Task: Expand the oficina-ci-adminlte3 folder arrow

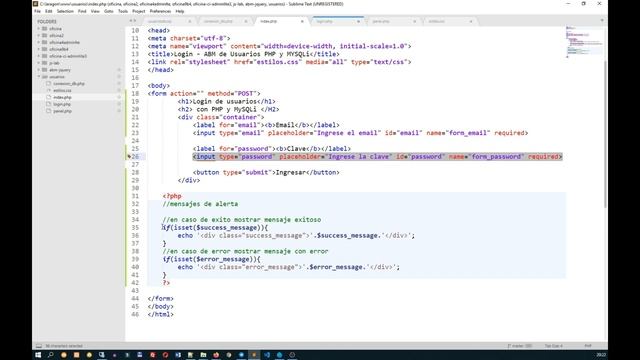Action: 39,56
